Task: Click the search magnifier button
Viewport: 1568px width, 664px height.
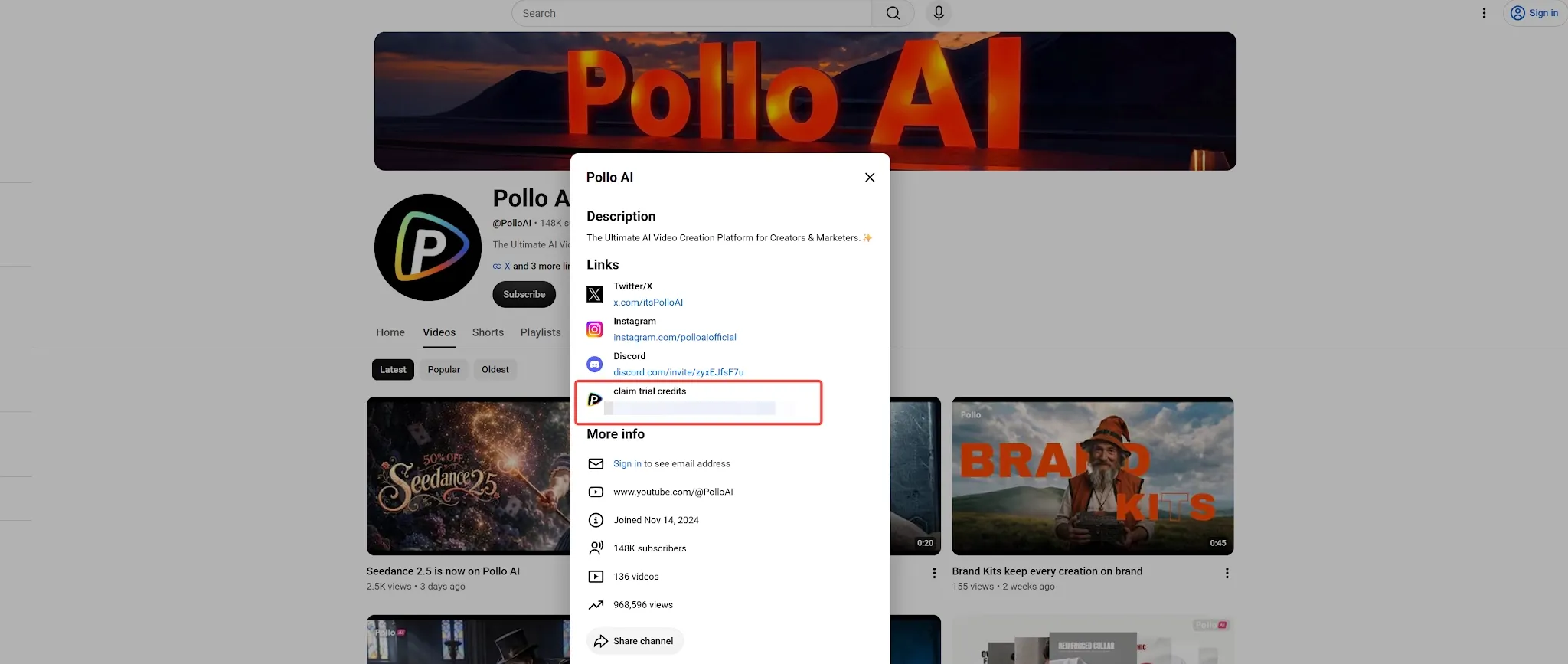Action: pos(893,13)
